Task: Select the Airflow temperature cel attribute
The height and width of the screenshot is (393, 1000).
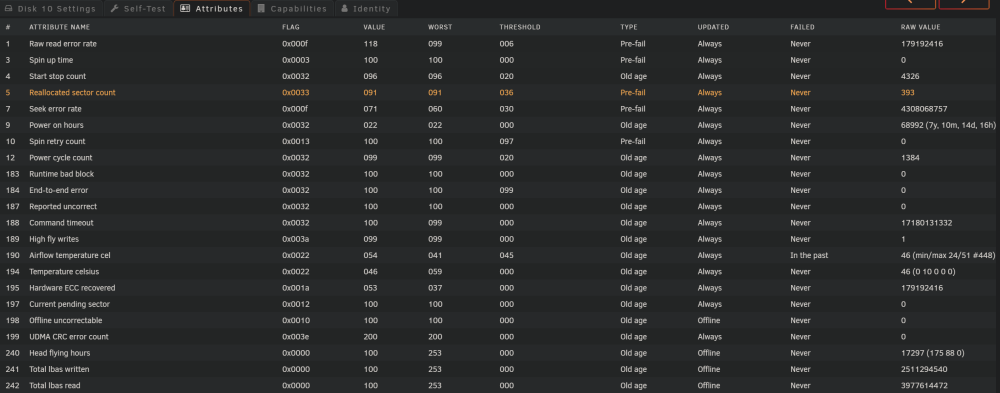Action: [x=70, y=255]
